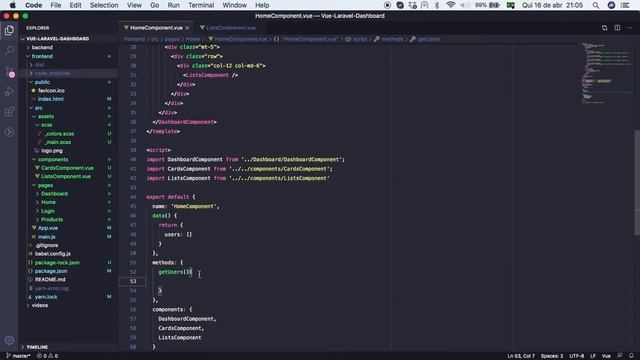Collapse the components folder
Viewport: 640px width, 360px height.
click(53, 159)
